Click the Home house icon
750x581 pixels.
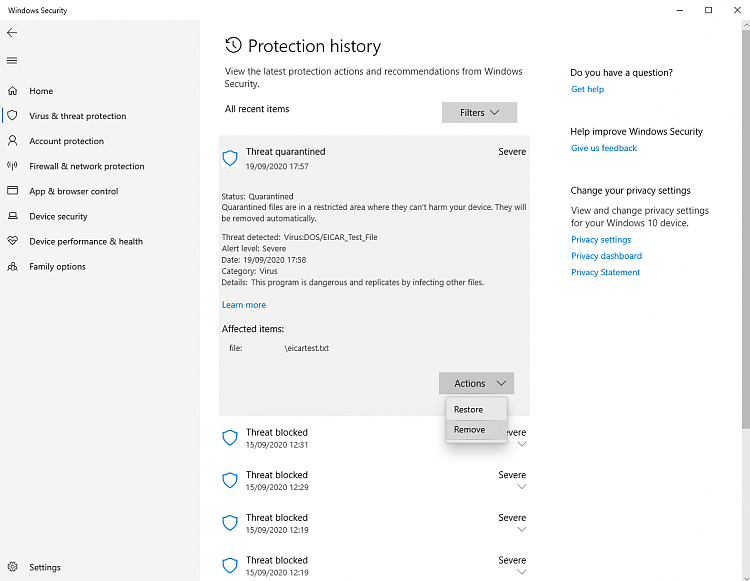pyautogui.click(x=12, y=90)
